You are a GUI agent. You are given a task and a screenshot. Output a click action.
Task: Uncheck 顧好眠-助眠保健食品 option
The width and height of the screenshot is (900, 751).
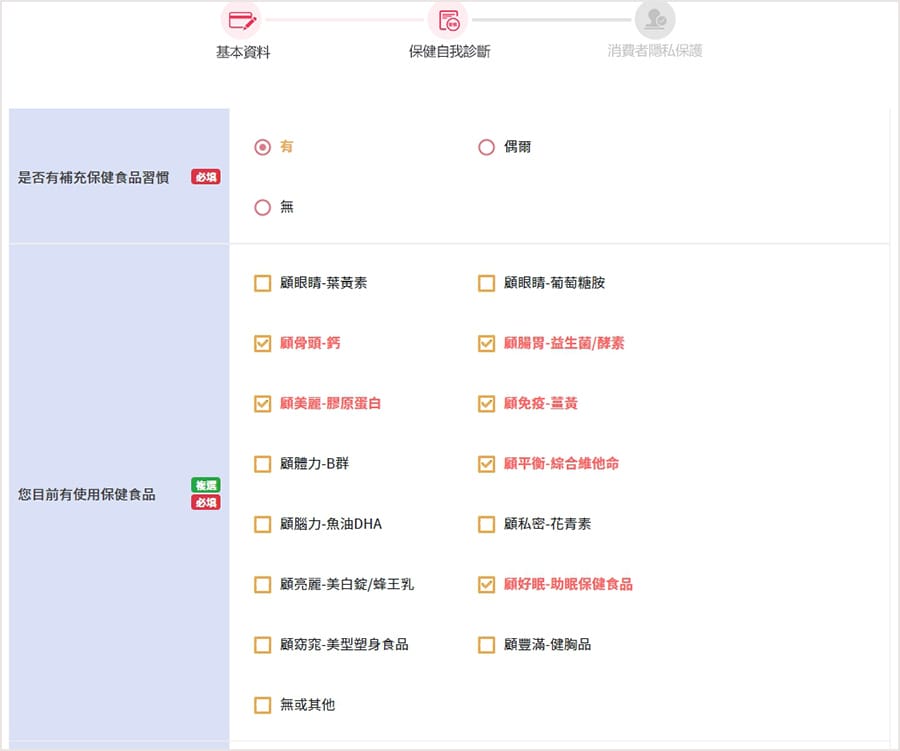pyautogui.click(x=486, y=584)
